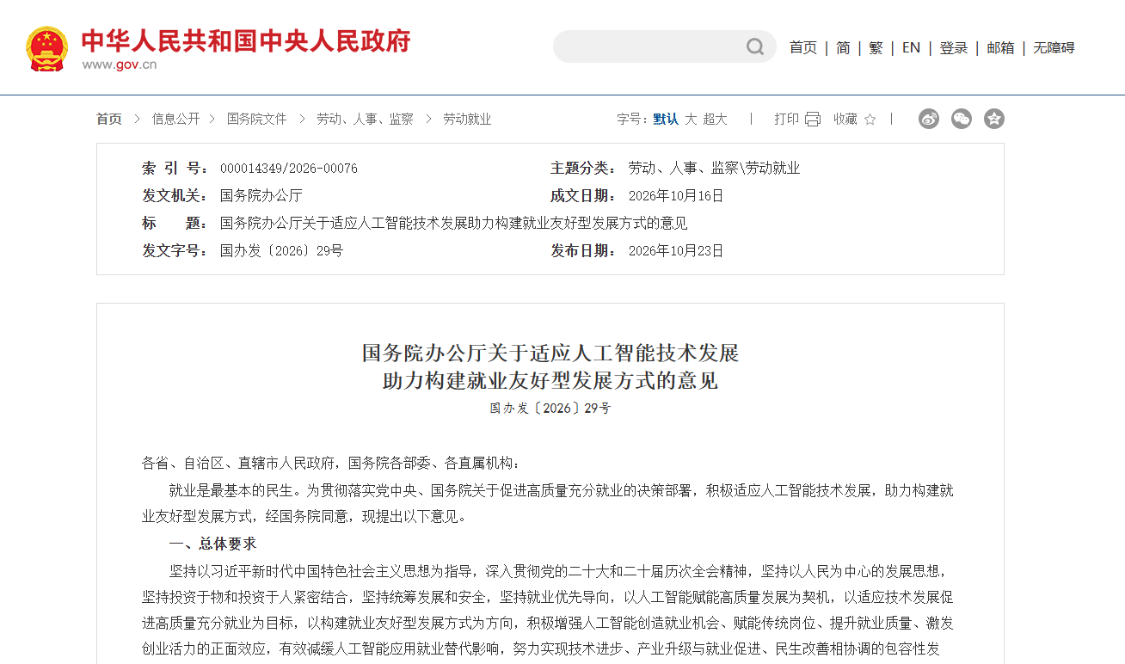This screenshot has height=664, width=1125.
Task: Click topic category 劳动、人事、监察\劳动就业
Action: pos(714,168)
